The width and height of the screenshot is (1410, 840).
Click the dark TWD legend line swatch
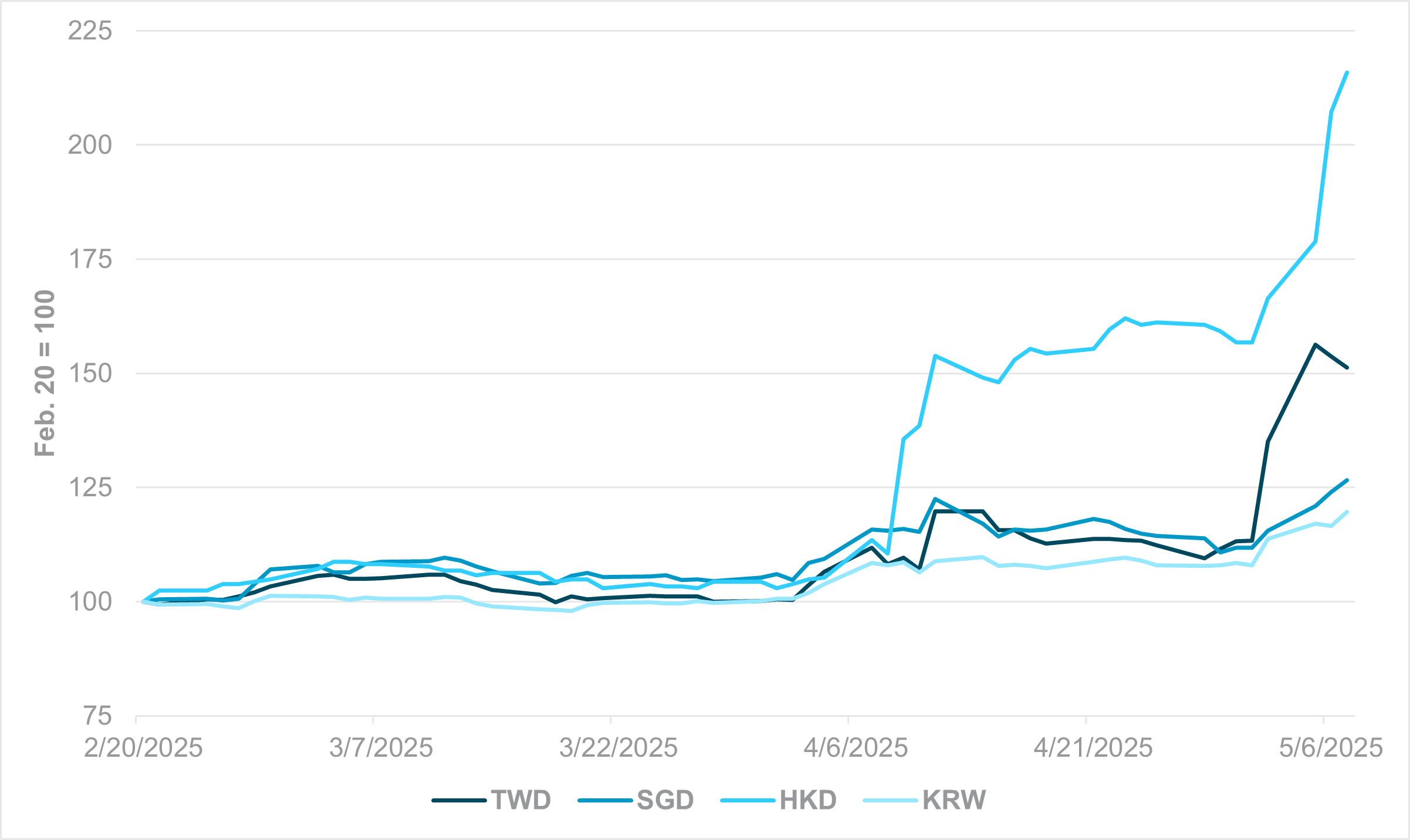click(459, 801)
